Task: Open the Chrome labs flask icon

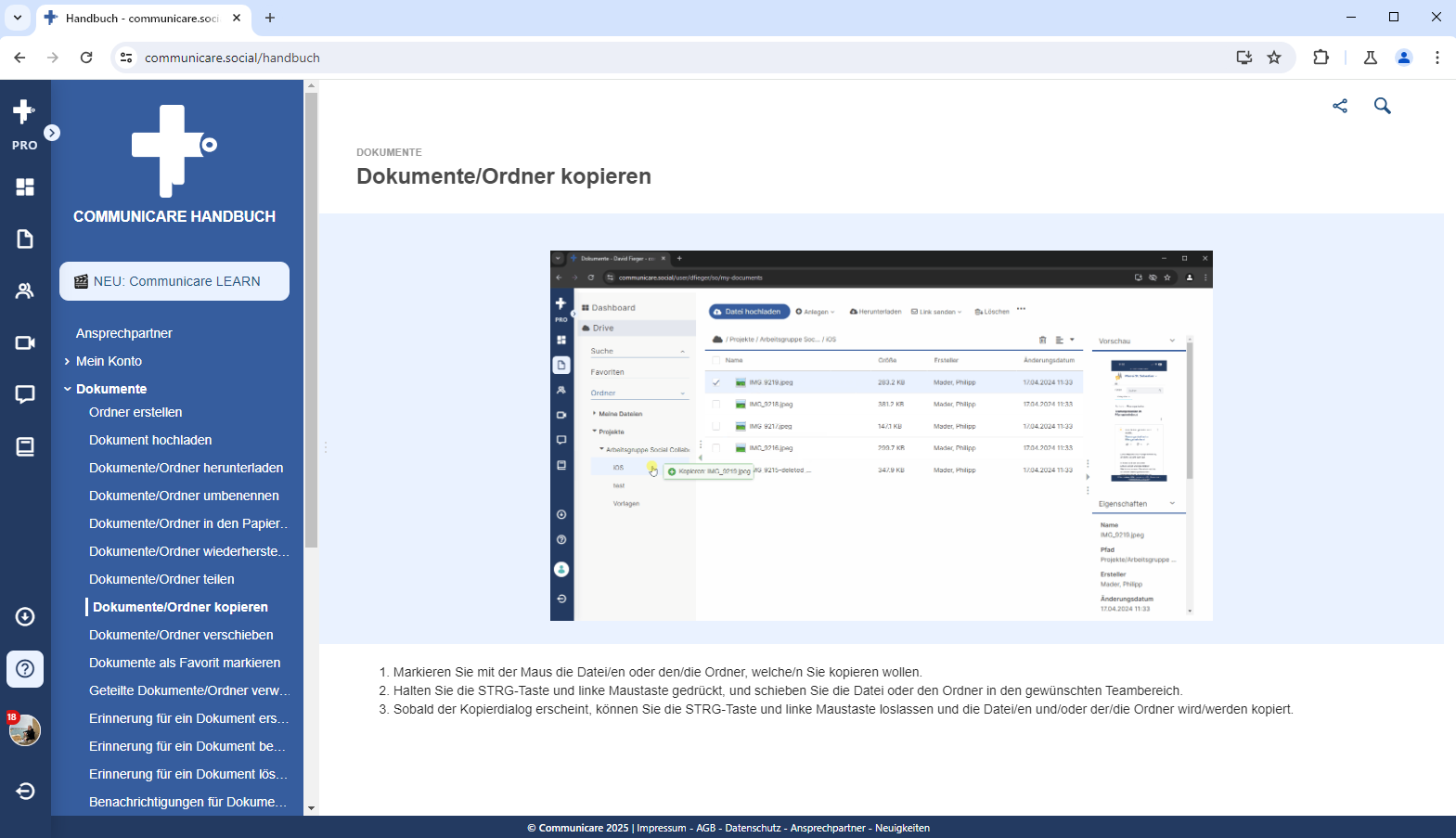Action: [1371, 58]
